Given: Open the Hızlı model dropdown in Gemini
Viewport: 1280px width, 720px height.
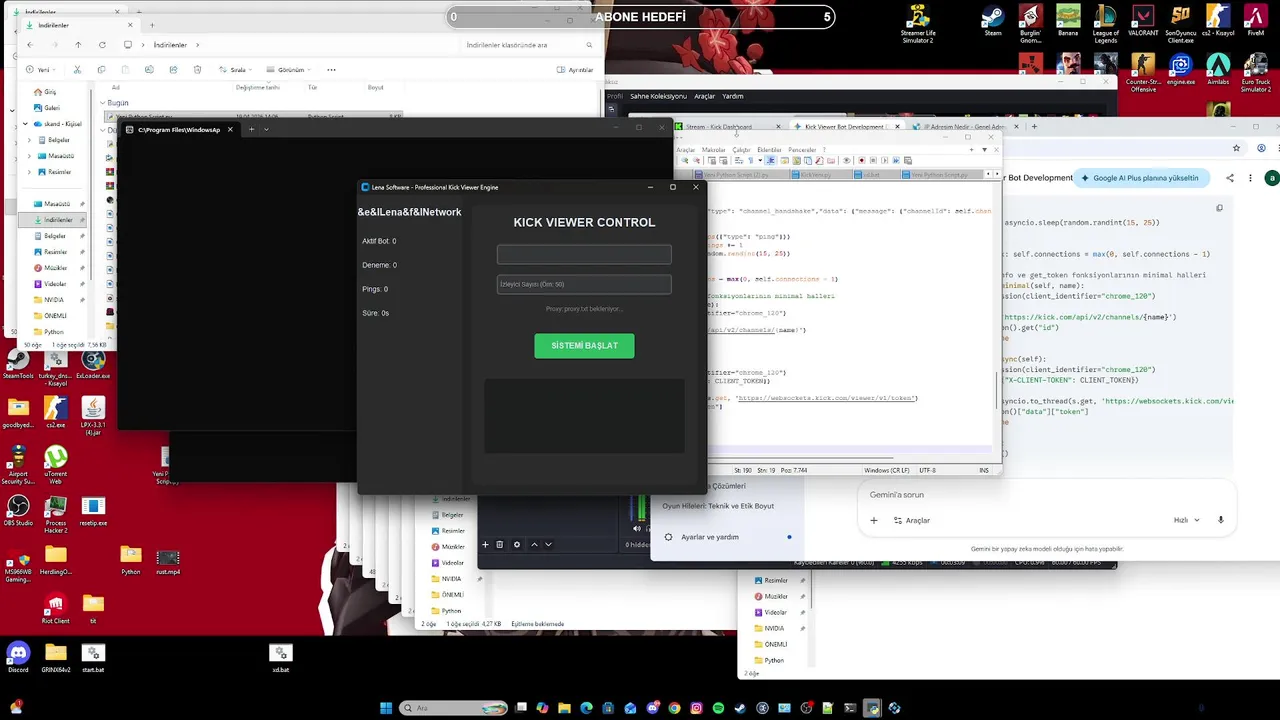Looking at the screenshot, I should click(x=1185, y=520).
